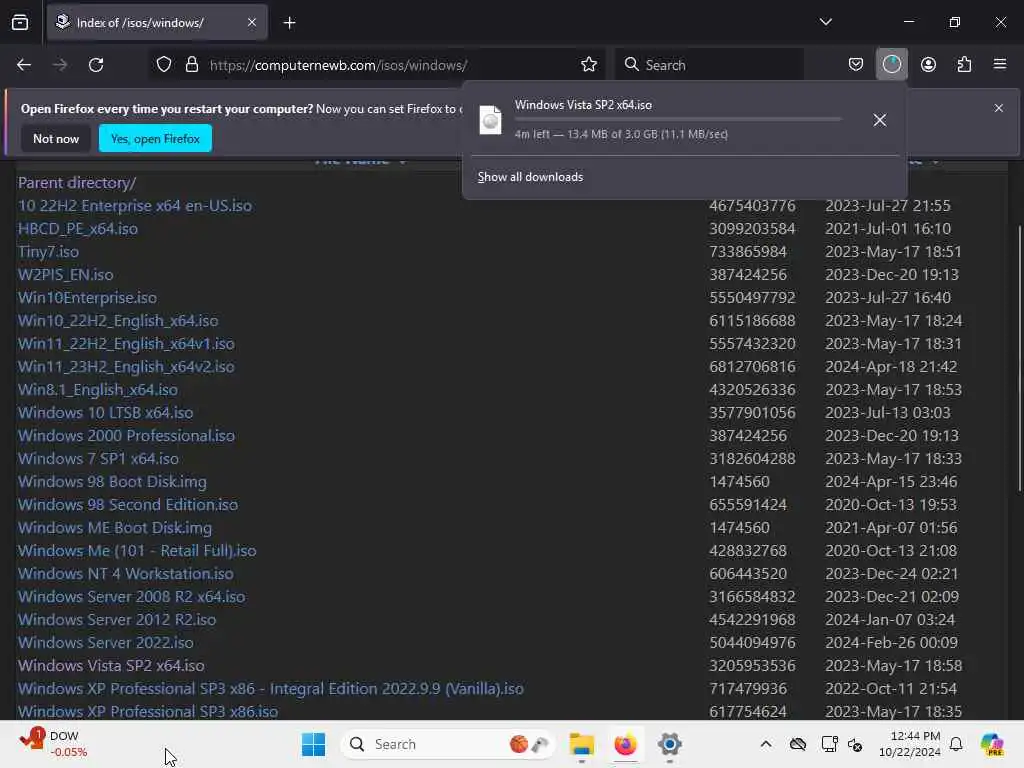Download Windows NT 4 Workstation.iso
Screen dimensions: 1024x768
pyautogui.click(x=125, y=573)
